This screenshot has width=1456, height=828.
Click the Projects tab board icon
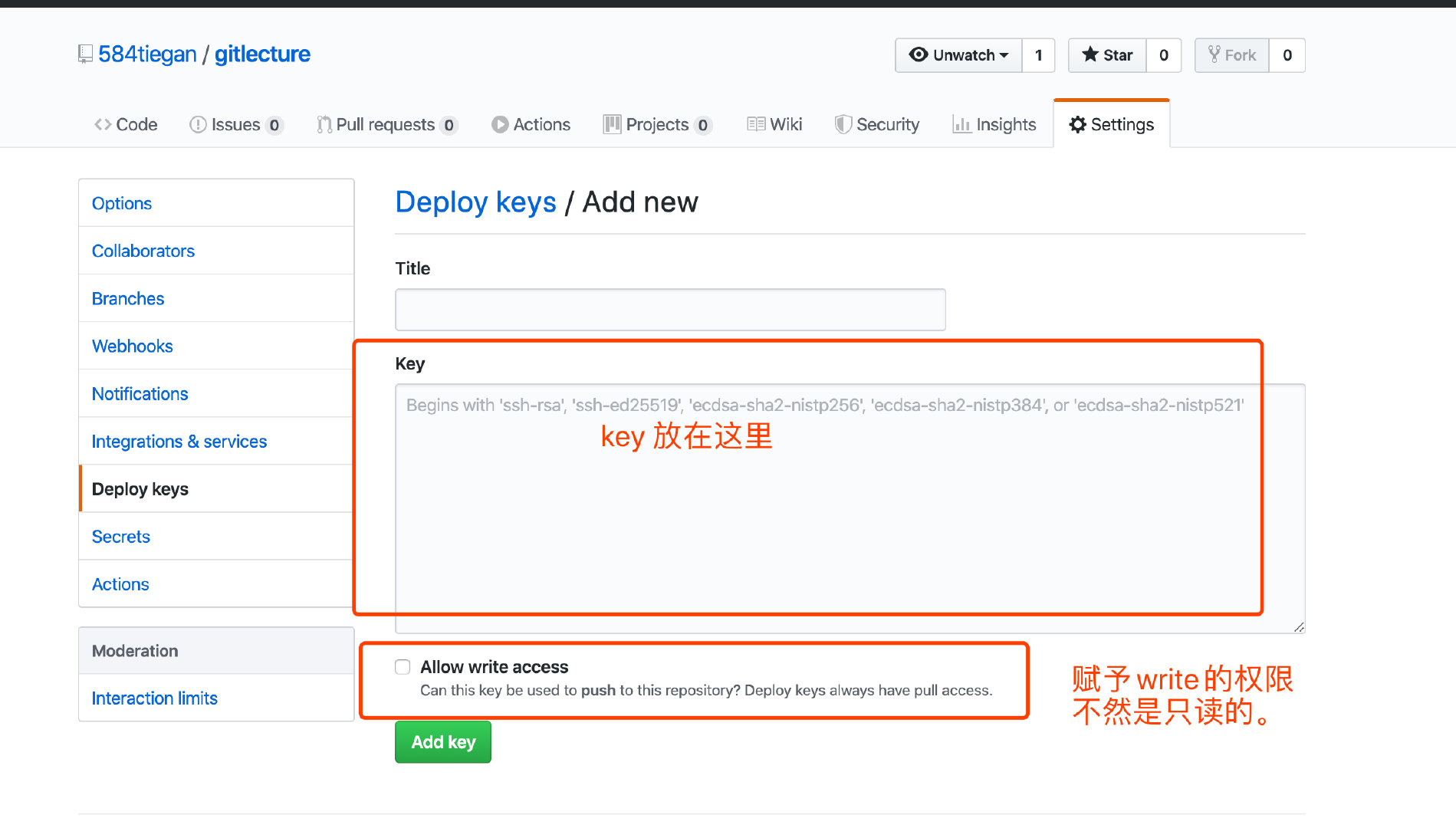[612, 124]
